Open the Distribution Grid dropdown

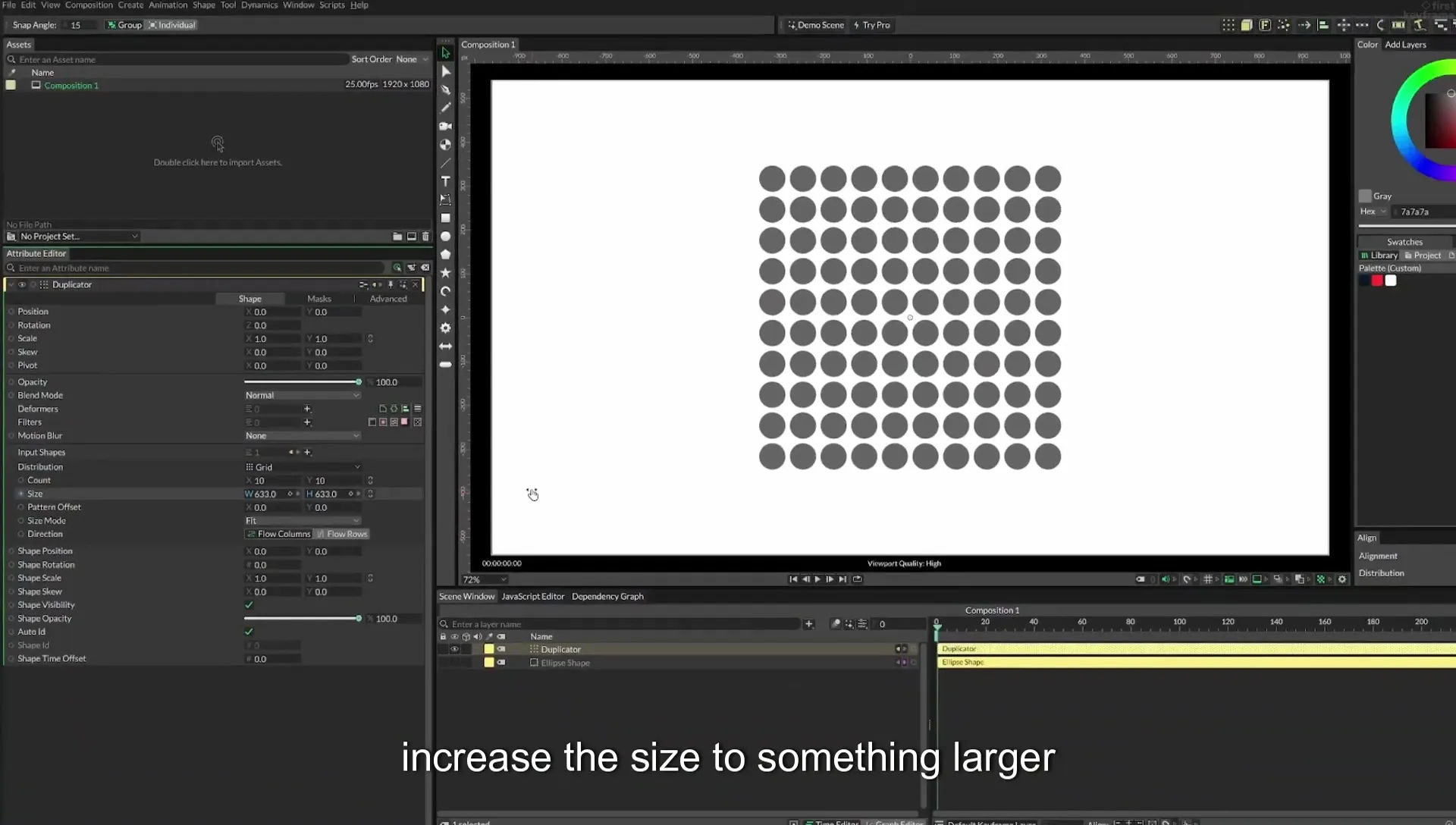(x=302, y=467)
